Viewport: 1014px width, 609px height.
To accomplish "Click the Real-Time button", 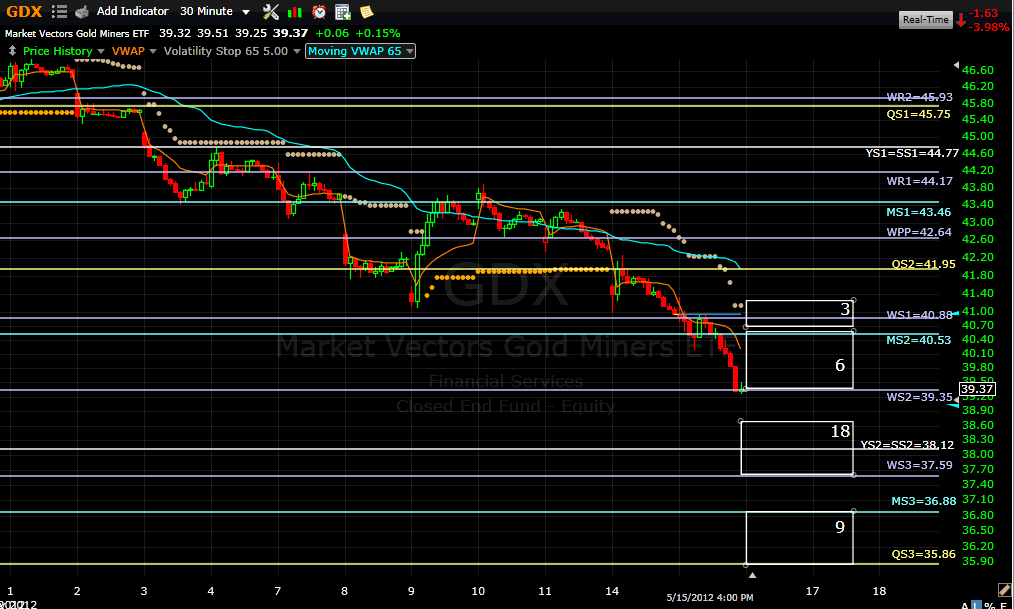I will [x=925, y=19].
